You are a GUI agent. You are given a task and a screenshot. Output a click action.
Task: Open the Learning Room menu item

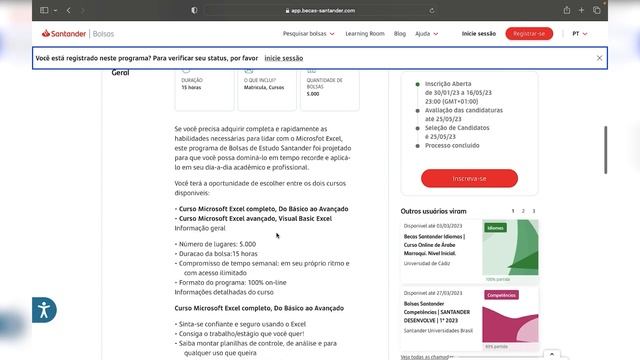point(365,33)
